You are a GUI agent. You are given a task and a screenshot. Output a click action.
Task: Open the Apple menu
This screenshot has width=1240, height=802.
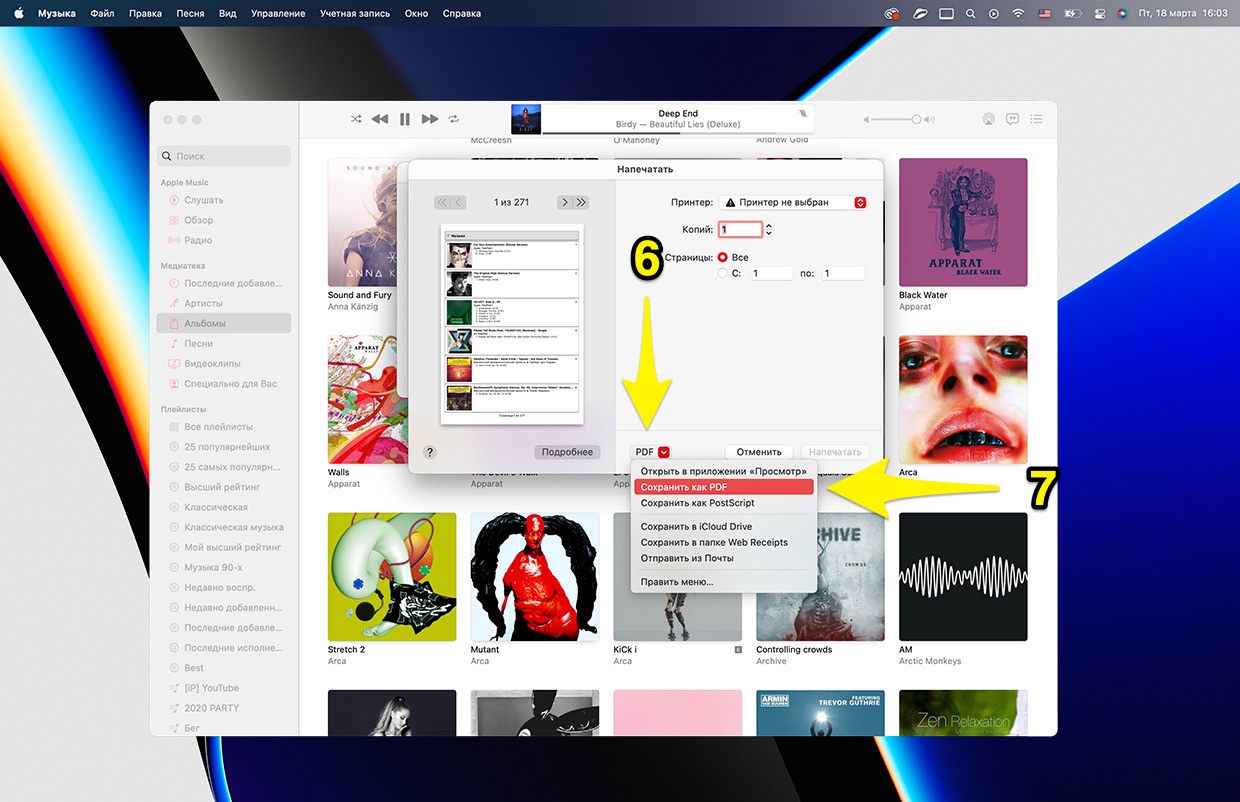pos(18,13)
